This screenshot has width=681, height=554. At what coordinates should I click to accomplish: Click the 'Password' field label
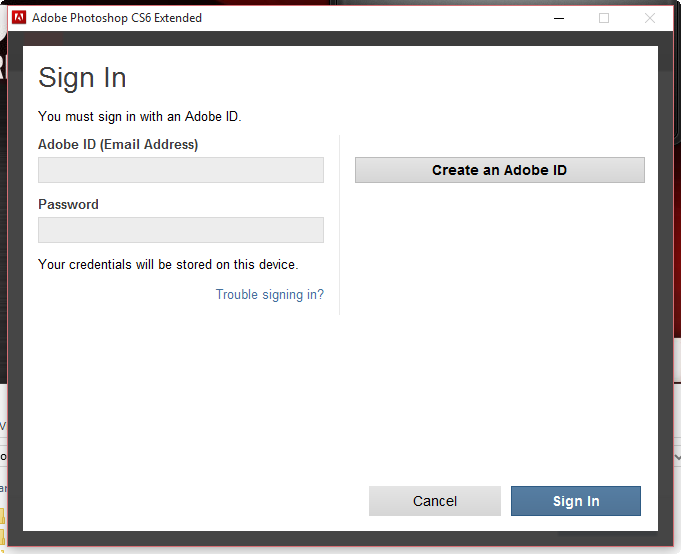tap(69, 204)
